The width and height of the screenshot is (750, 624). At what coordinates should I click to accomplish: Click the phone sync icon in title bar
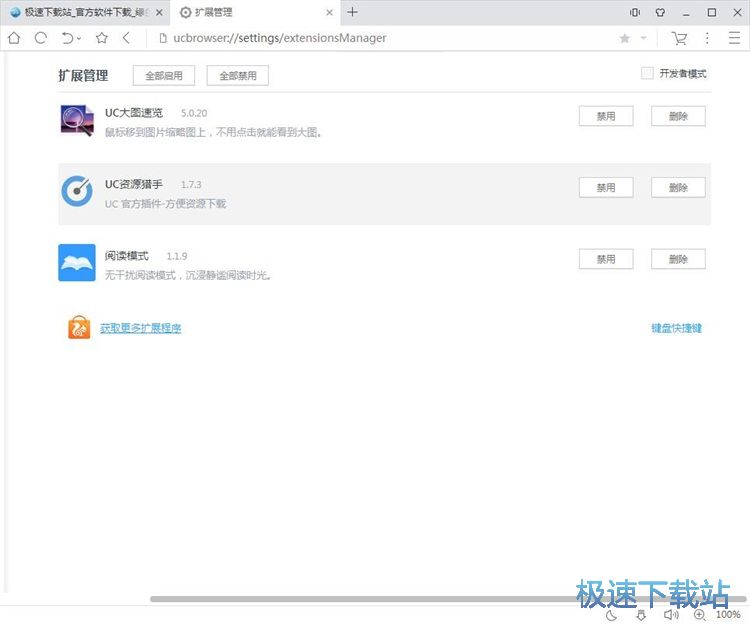click(x=635, y=12)
